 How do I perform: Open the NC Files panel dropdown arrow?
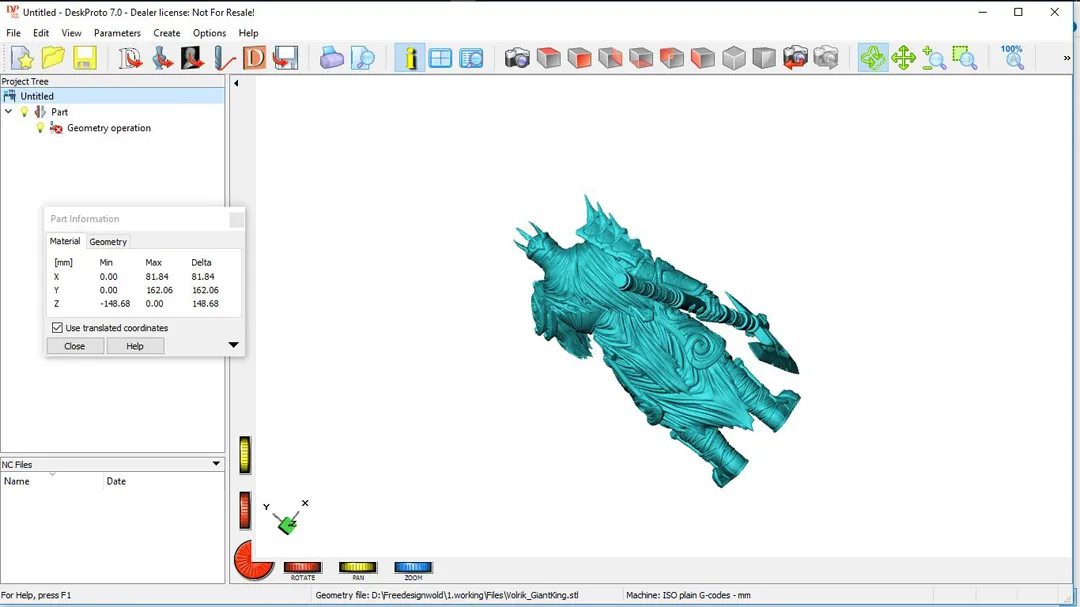pyautogui.click(x=216, y=464)
